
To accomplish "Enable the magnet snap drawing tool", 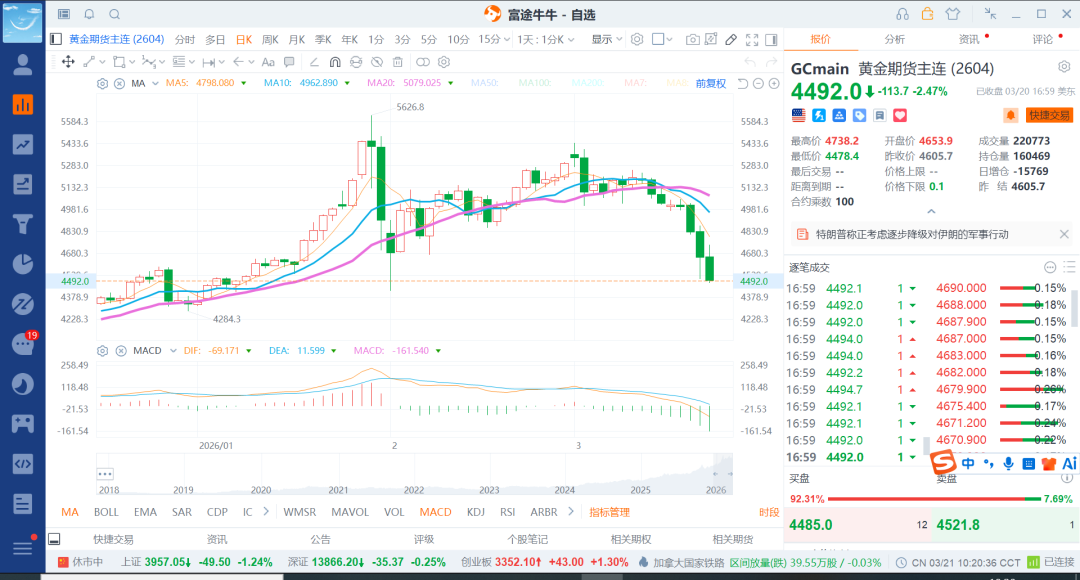I will (x=335, y=62).
